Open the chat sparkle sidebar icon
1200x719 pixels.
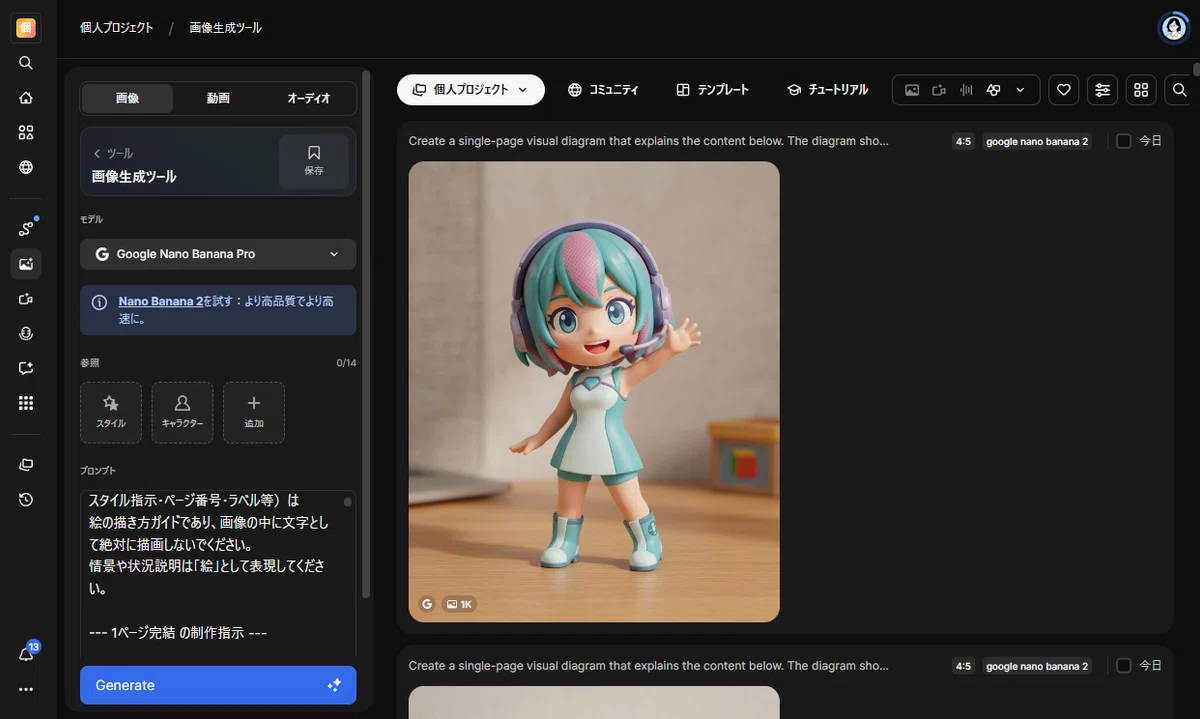click(26, 368)
